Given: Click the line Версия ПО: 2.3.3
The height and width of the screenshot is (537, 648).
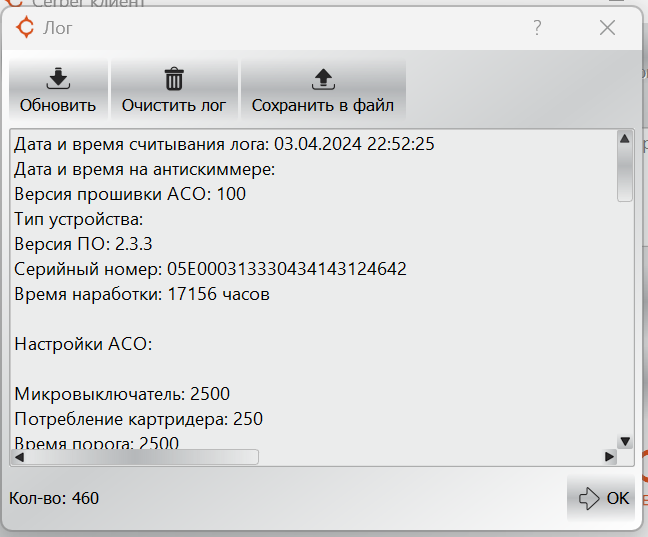Looking at the screenshot, I should pyautogui.click(x=83, y=244).
